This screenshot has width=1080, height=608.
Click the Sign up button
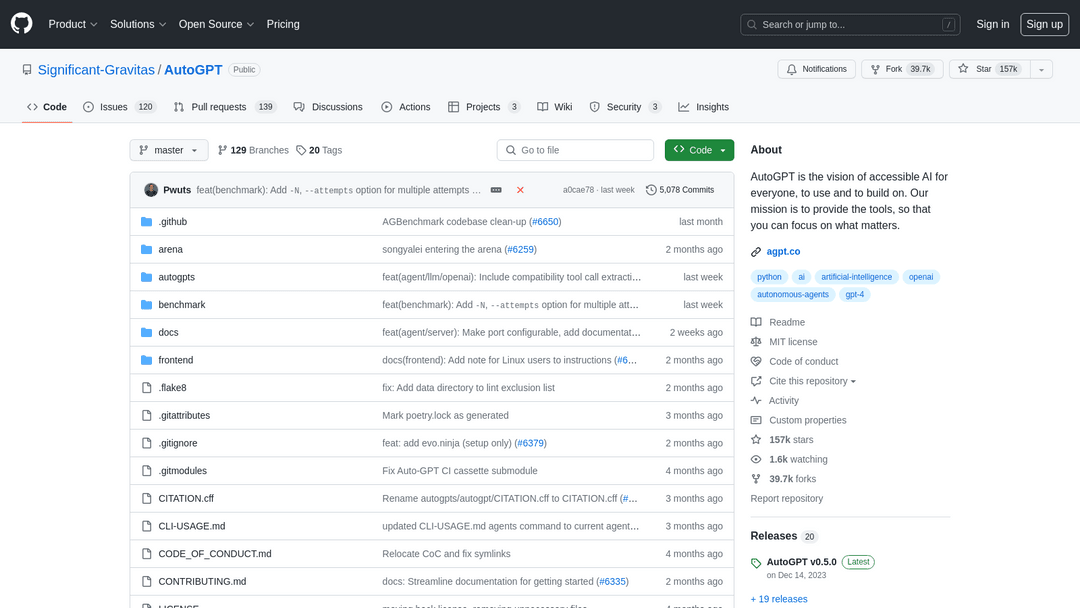click(1044, 24)
